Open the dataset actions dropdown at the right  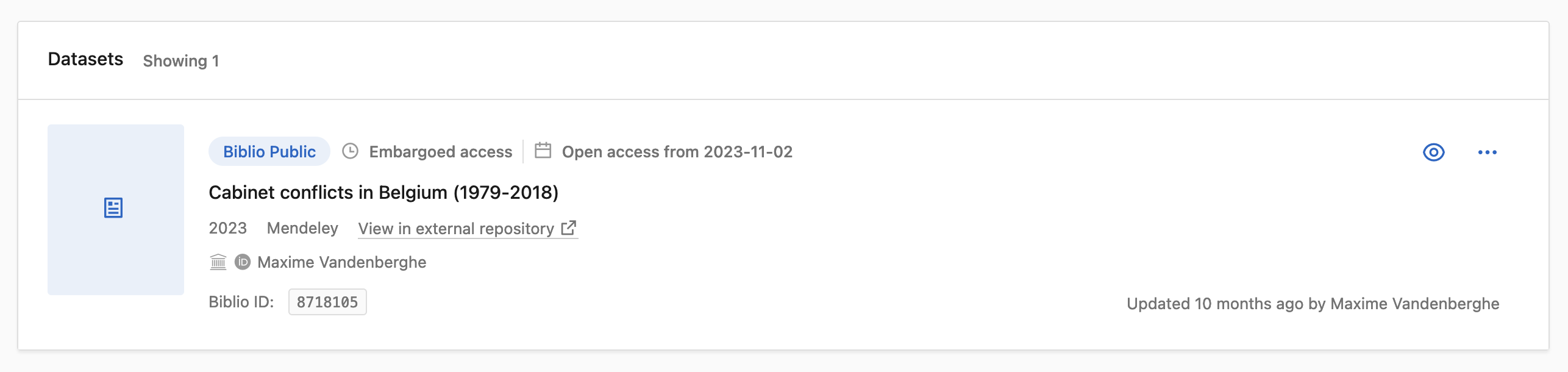[1488, 152]
